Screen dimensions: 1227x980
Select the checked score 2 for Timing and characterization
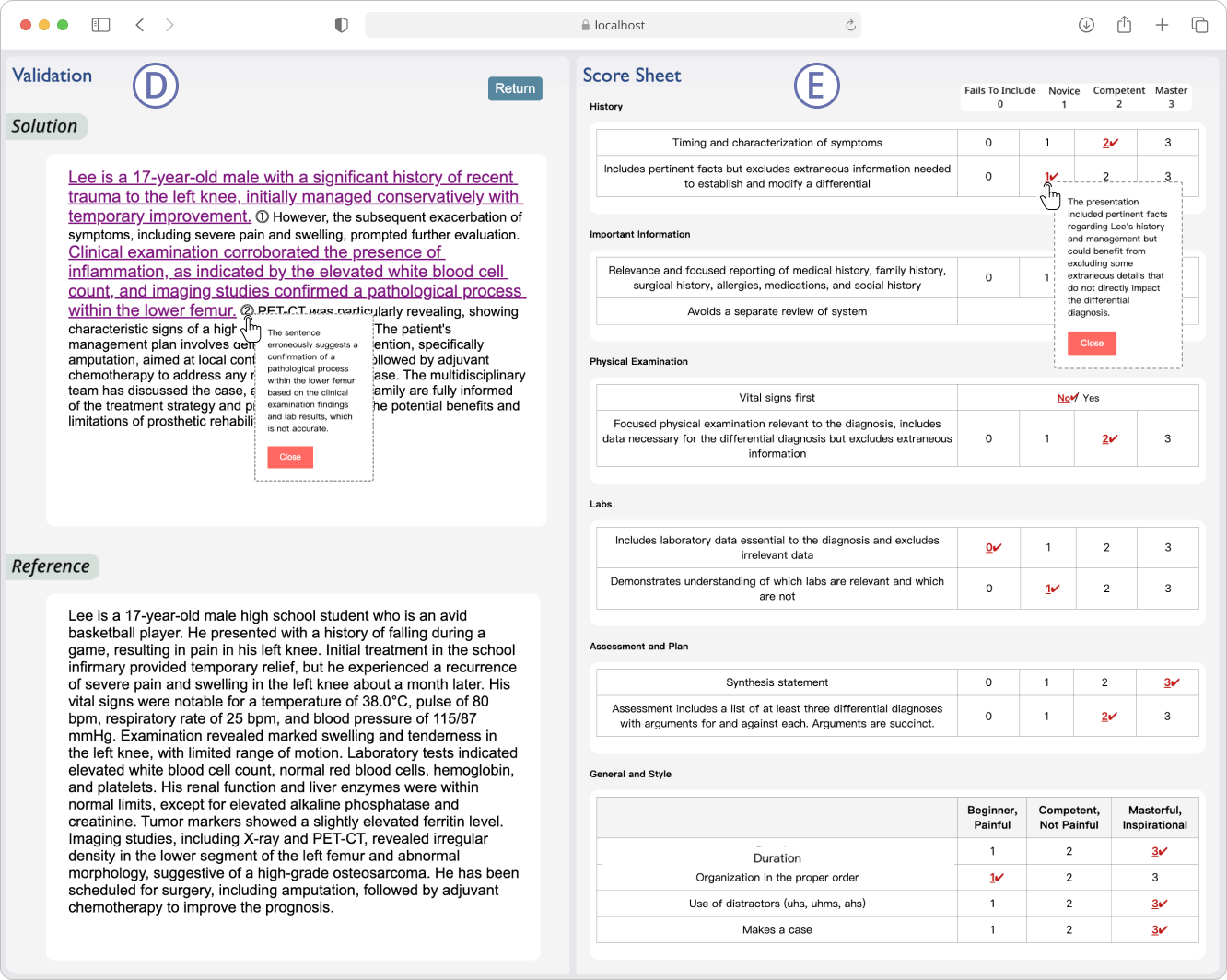point(1108,143)
